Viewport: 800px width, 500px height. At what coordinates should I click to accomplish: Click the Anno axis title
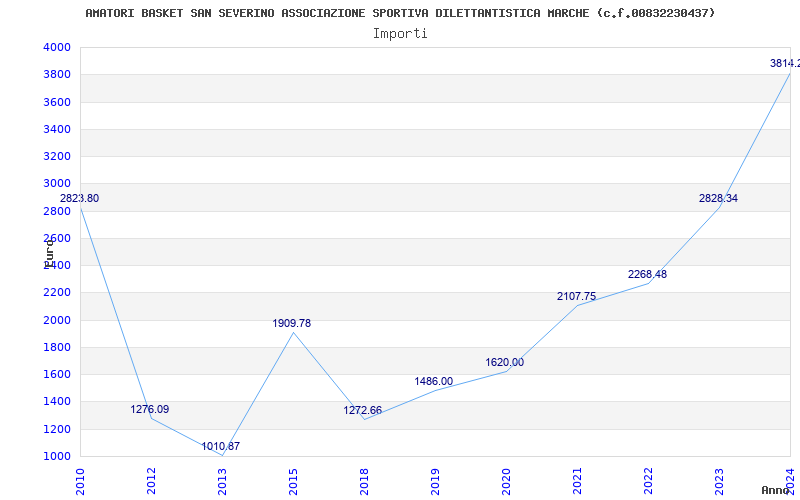coord(776,490)
